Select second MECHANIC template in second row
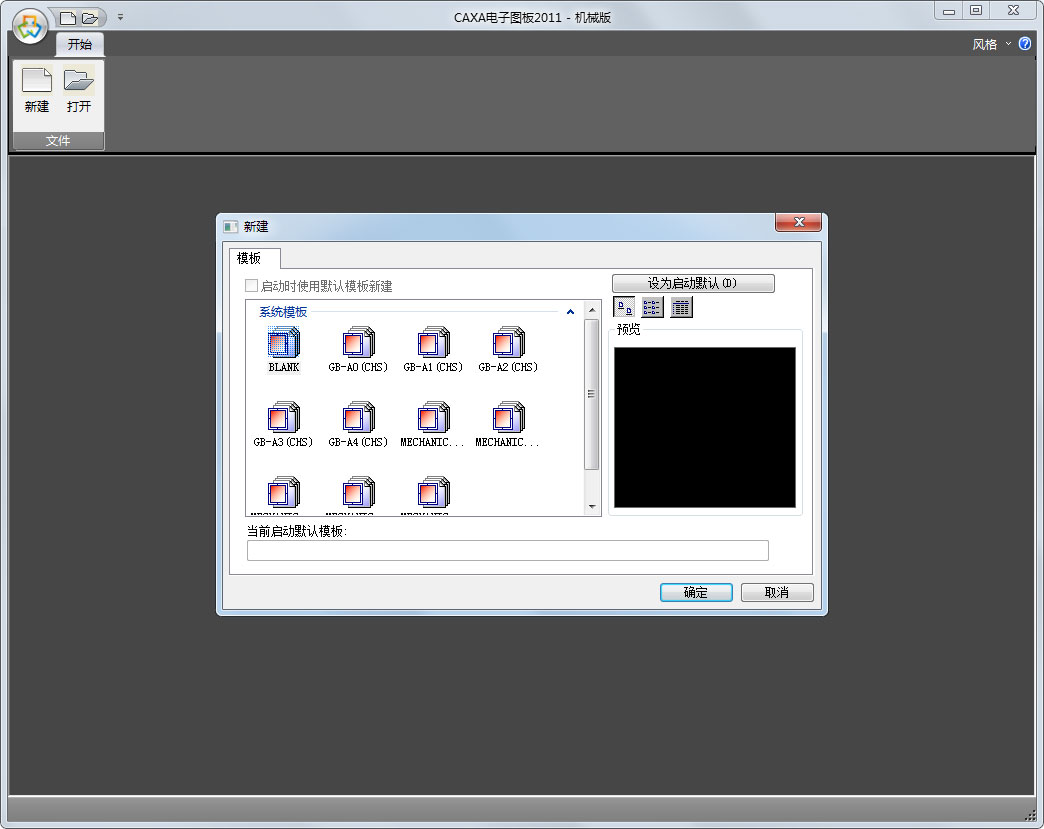The width and height of the screenshot is (1044, 829). [x=508, y=425]
